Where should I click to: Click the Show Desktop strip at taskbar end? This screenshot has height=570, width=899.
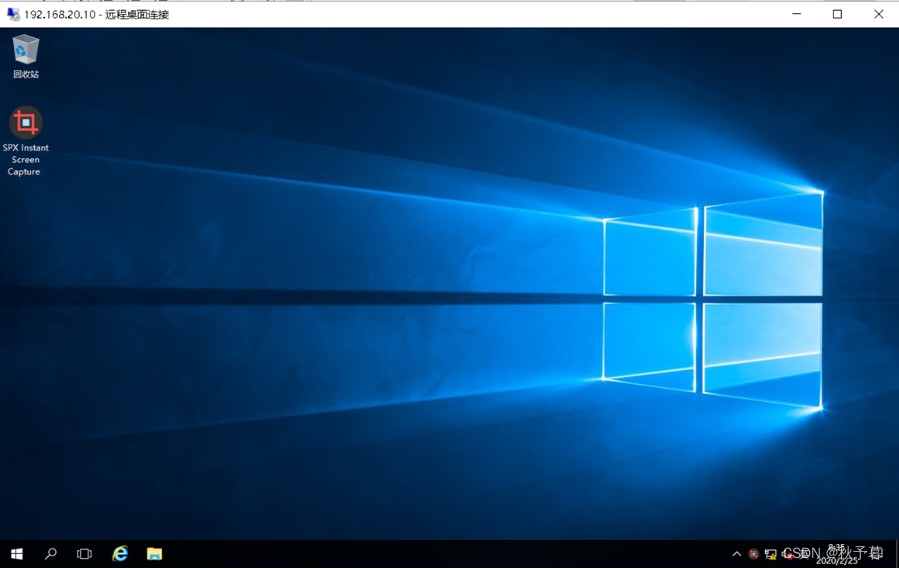897,554
